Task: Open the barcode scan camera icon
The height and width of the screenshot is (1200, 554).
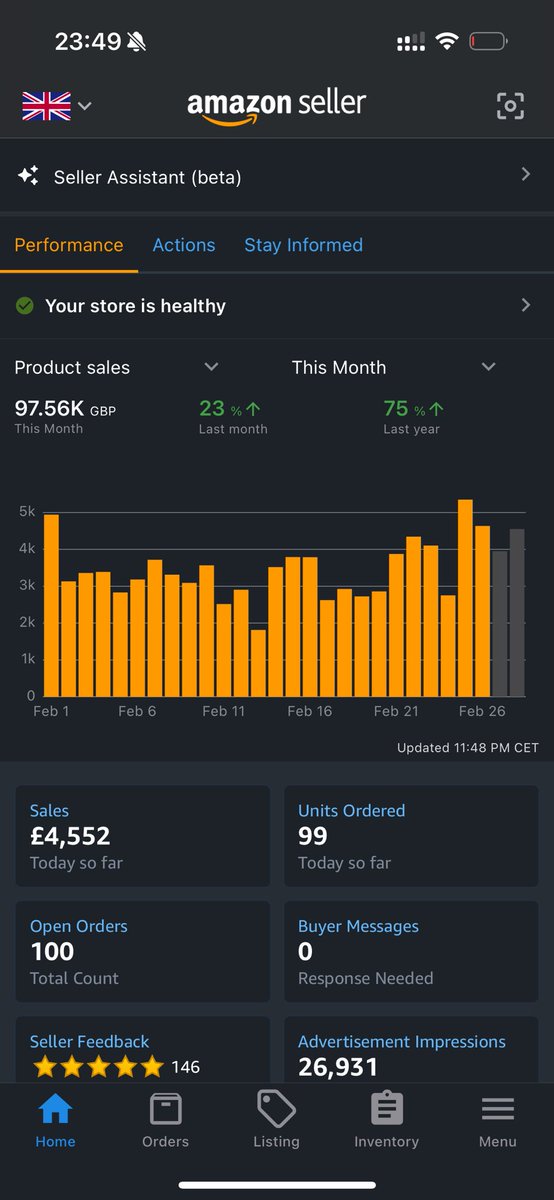Action: 510,106
